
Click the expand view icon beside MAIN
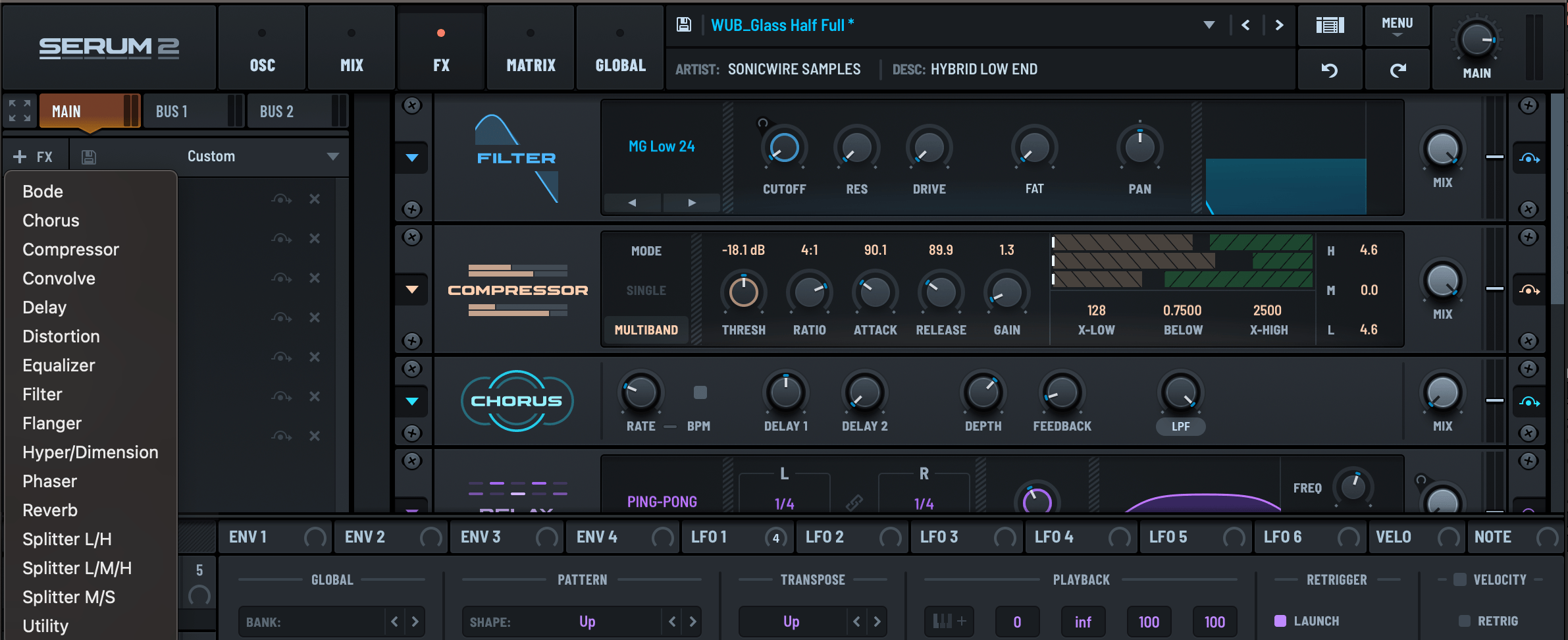(x=20, y=111)
